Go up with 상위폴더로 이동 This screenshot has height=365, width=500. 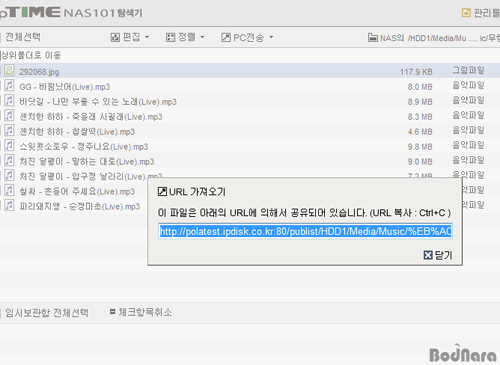pos(31,55)
